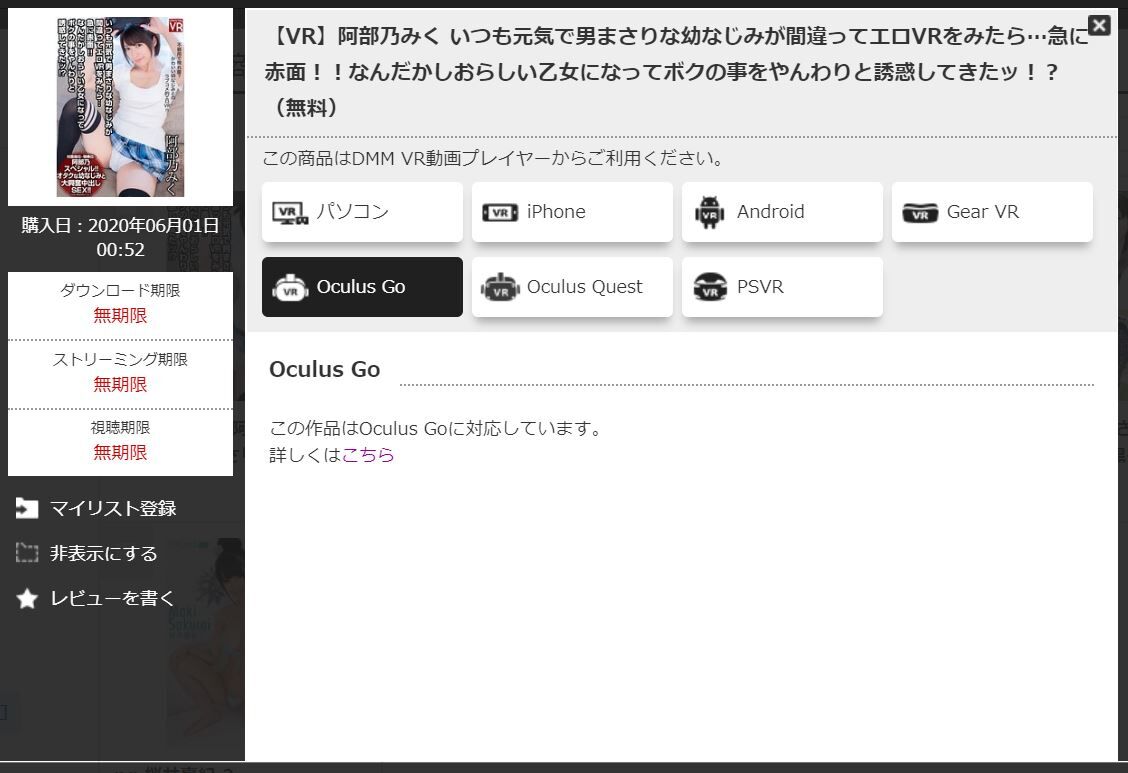Click the Oculus Go section heading
The height and width of the screenshot is (773, 1128).
(324, 369)
